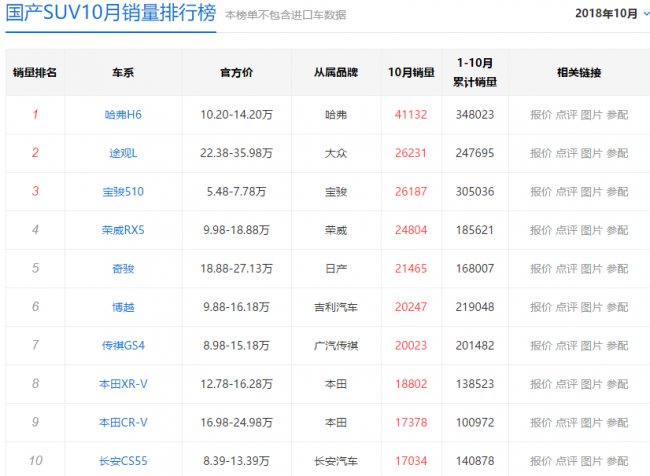Open 参配 specs for 荣威RX5
This screenshot has width=650, height=476.
tap(617, 230)
